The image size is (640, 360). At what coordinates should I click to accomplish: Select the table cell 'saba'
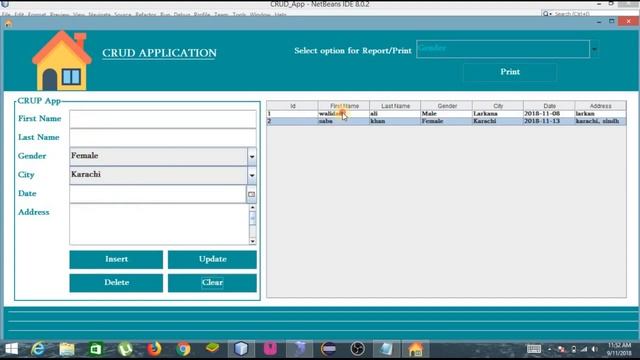pyautogui.click(x=344, y=121)
